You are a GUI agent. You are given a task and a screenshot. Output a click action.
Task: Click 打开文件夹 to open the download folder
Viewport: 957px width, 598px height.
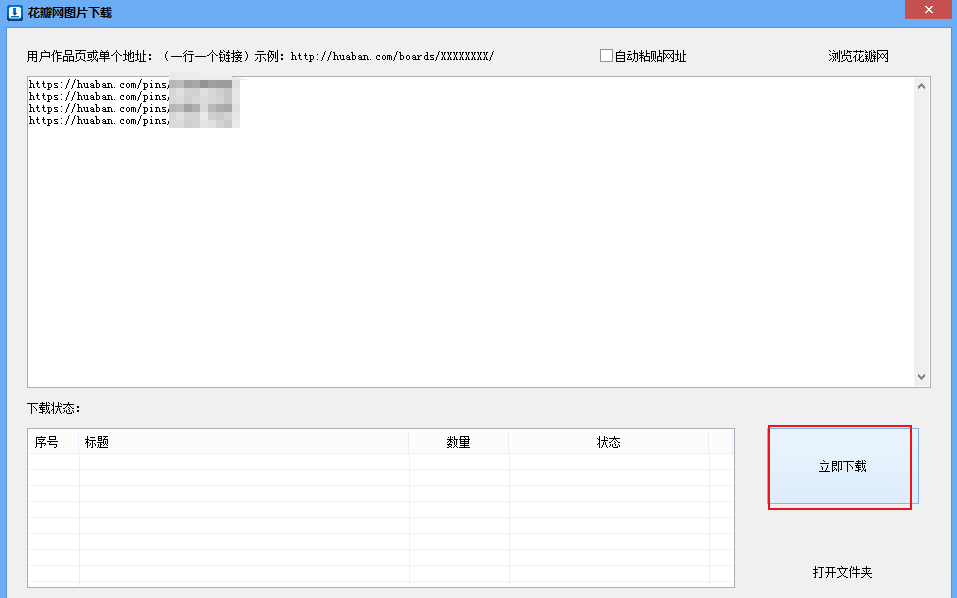tap(842, 572)
